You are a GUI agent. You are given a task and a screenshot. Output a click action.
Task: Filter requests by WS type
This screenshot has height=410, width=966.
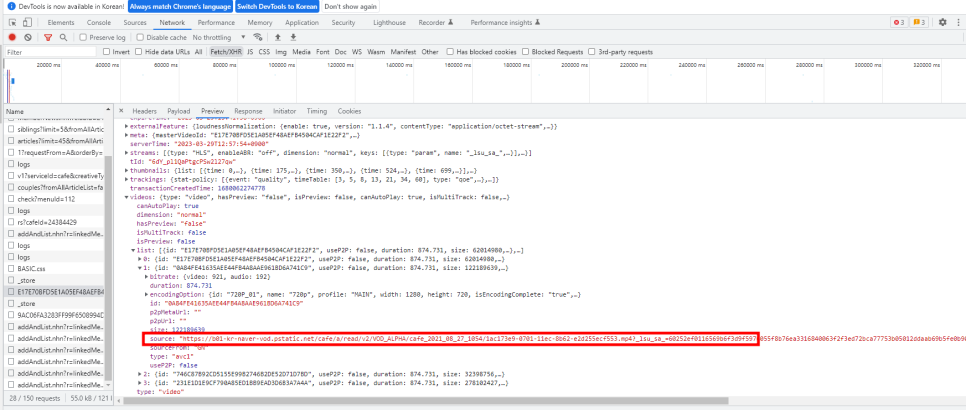click(x=357, y=52)
